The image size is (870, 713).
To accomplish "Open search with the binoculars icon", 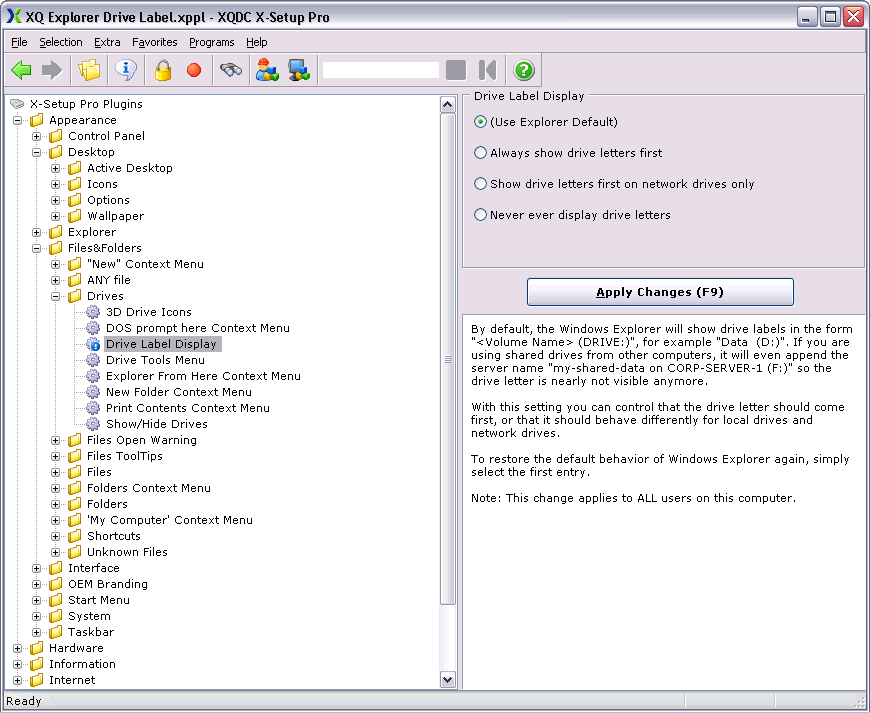I will [x=231, y=70].
